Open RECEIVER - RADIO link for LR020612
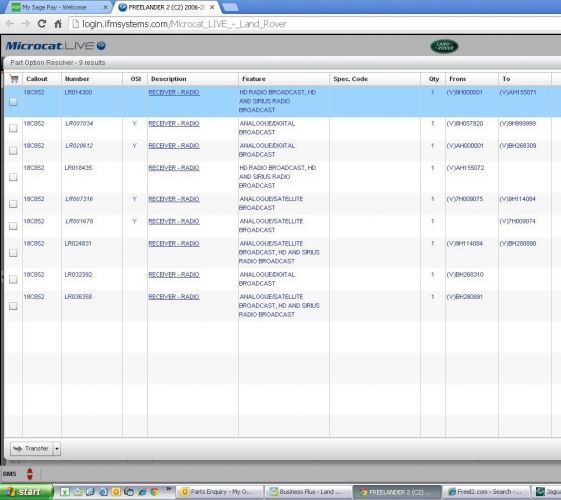 [174, 146]
